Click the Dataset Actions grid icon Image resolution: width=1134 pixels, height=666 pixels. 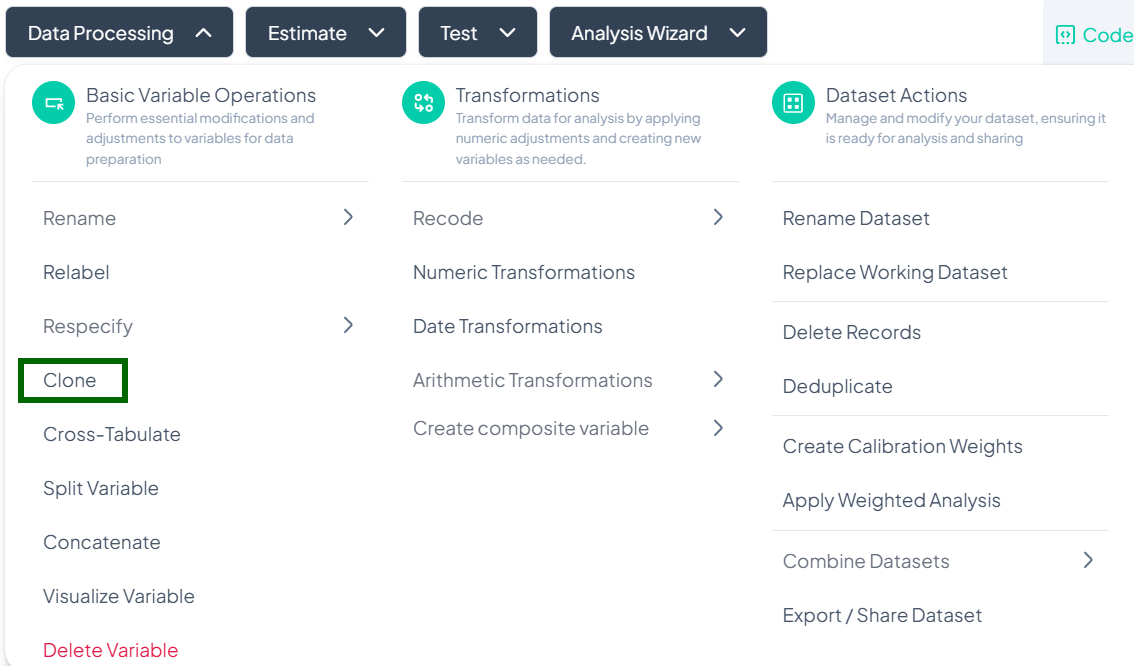793,104
